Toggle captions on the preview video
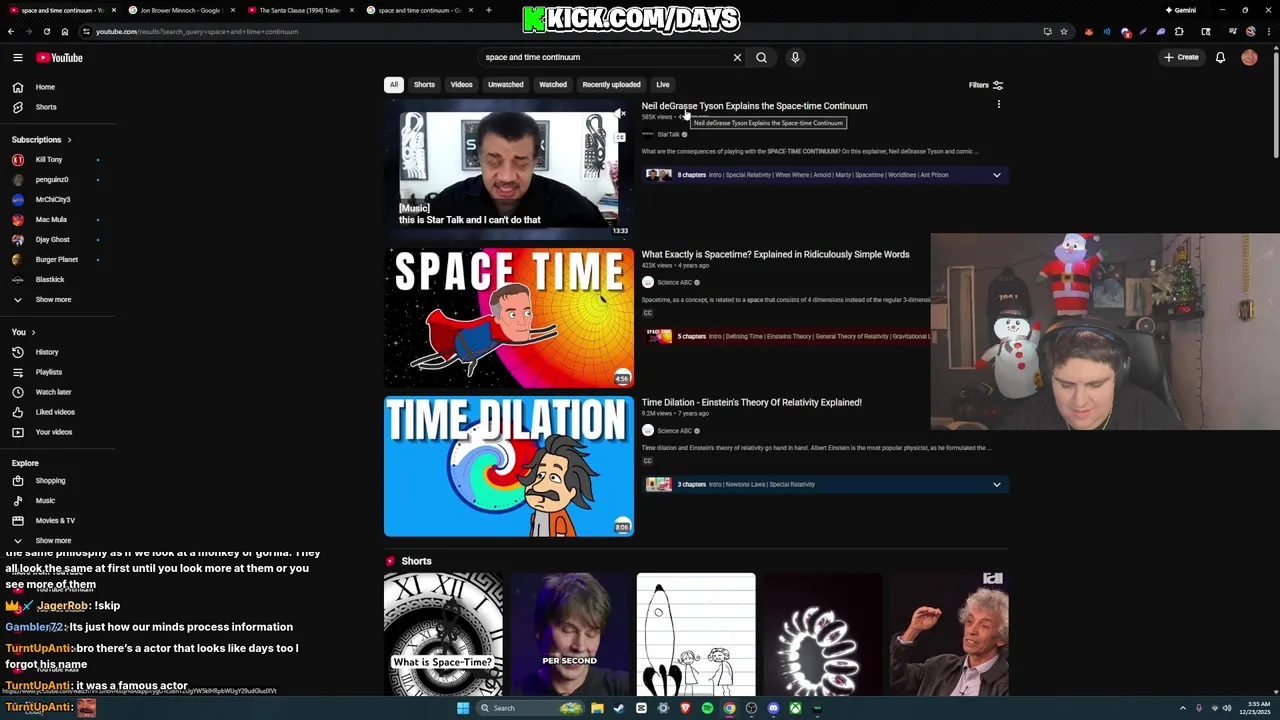The height and width of the screenshot is (720, 1280). 620,137
